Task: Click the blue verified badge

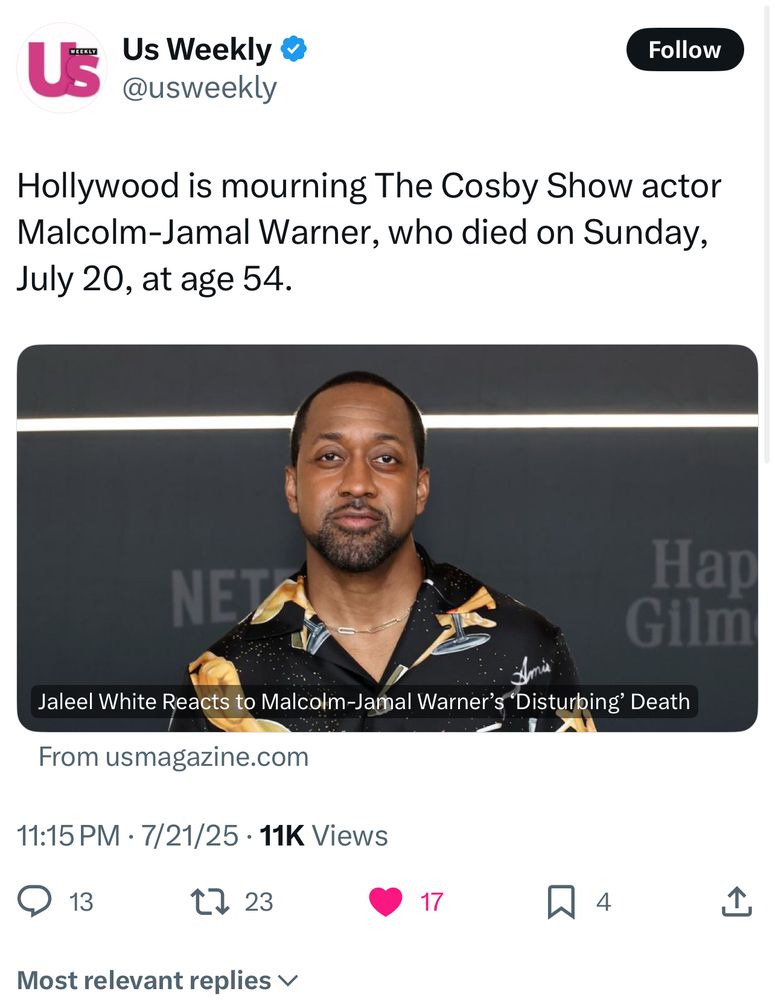Action: 293,49
